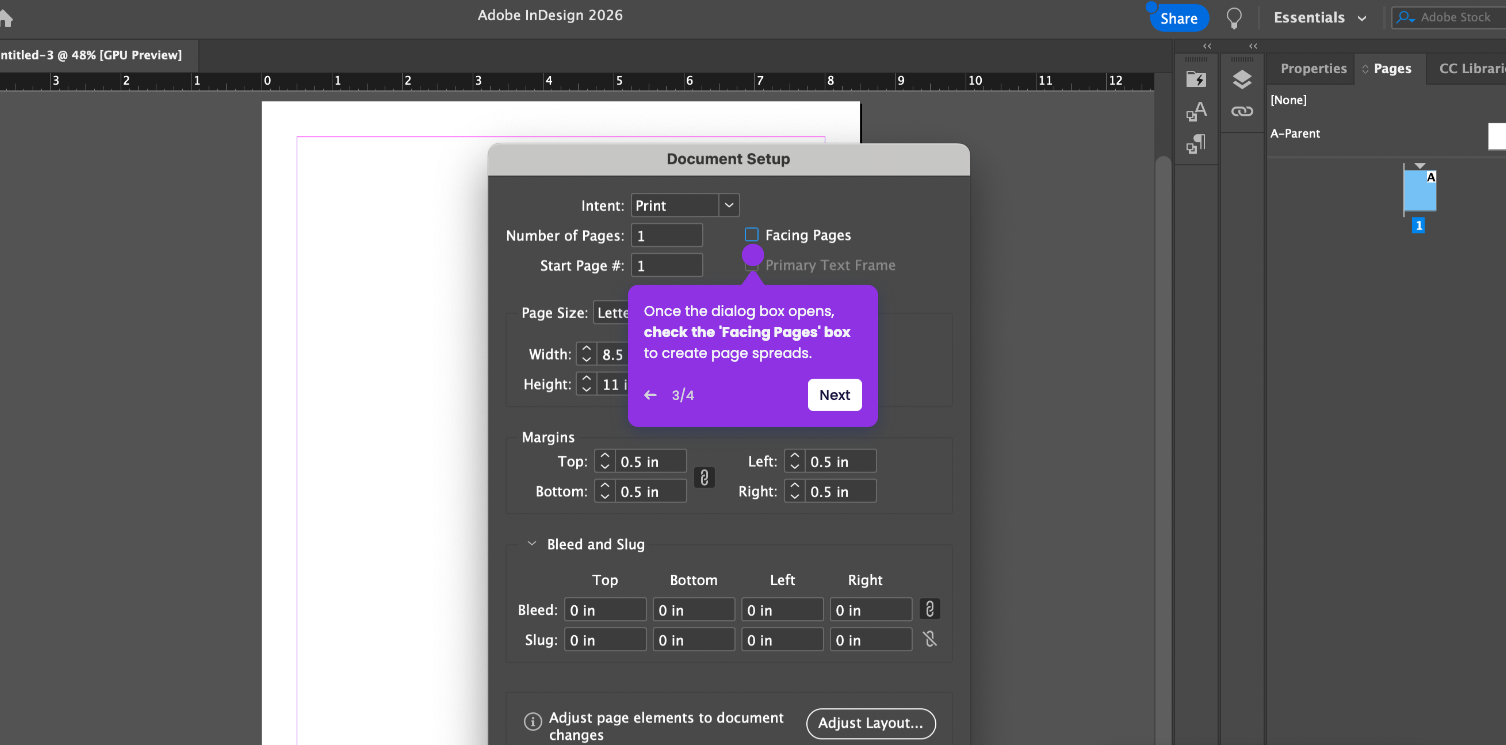Image resolution: width=1506 pixels, height=745 pixels.
Task: Click the Number of Pages field
Action: (x=667, y=235)
